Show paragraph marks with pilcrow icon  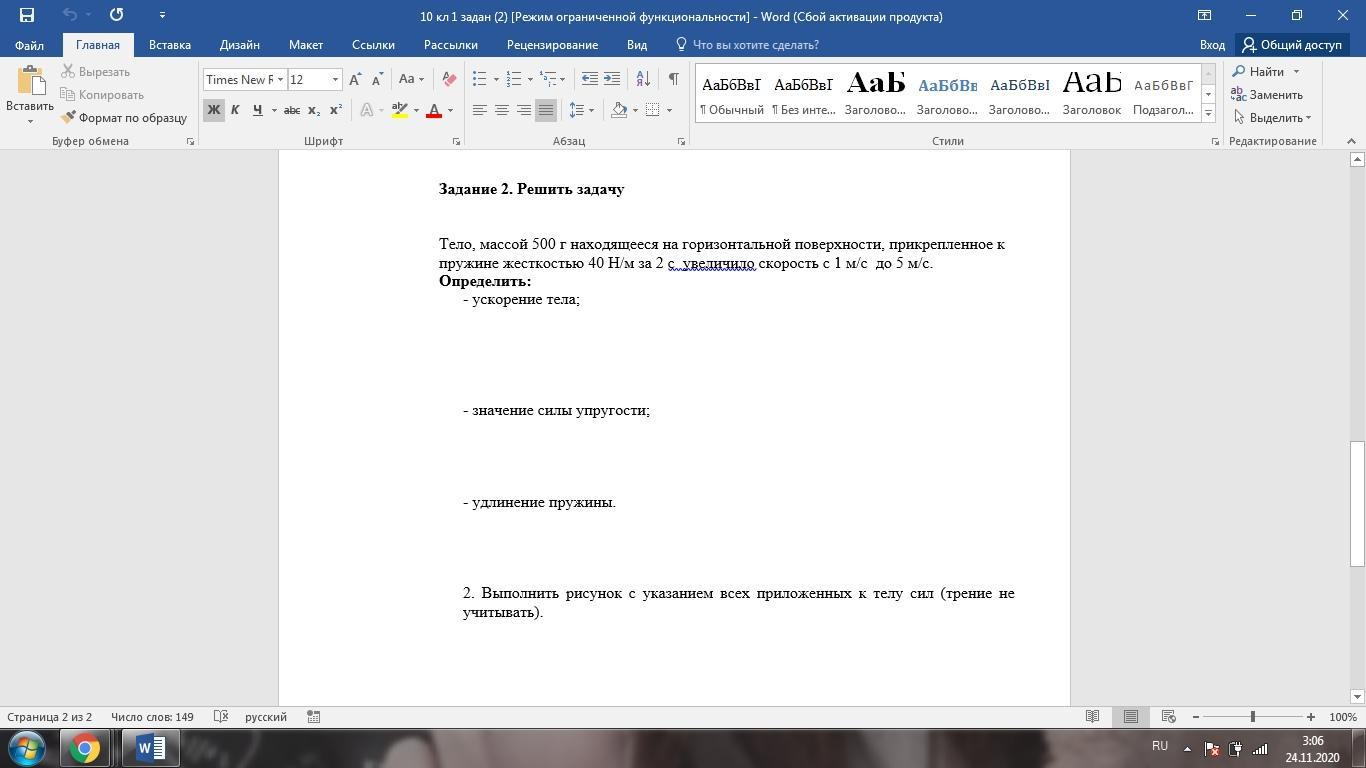click(x=673, y=79)
